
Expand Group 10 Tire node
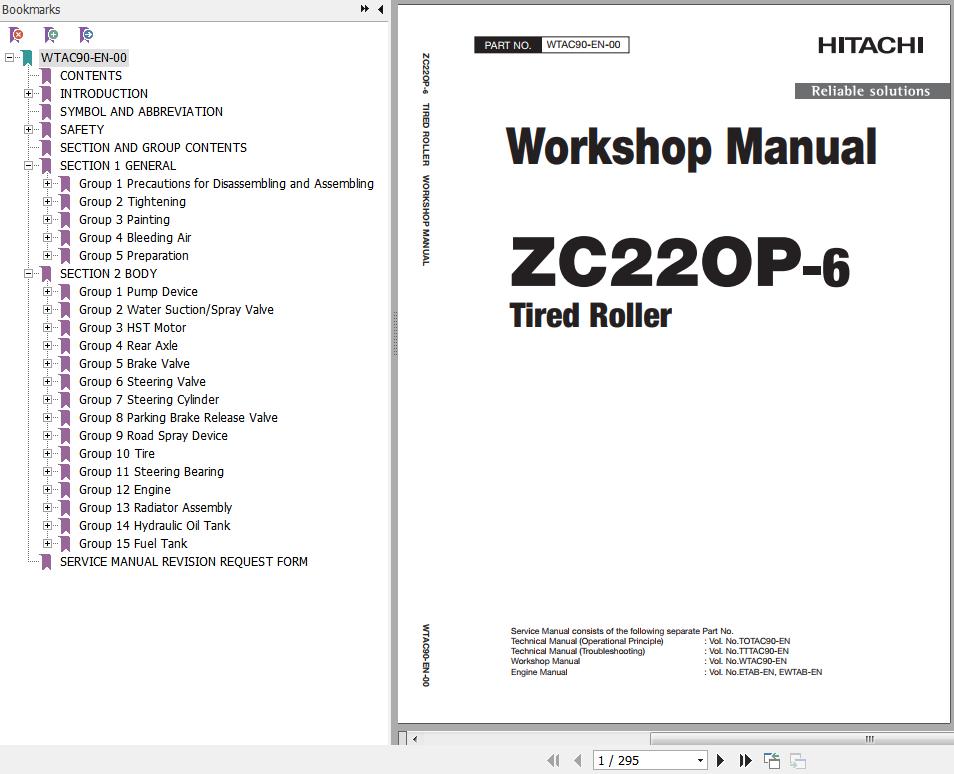[x=47, y=453]
